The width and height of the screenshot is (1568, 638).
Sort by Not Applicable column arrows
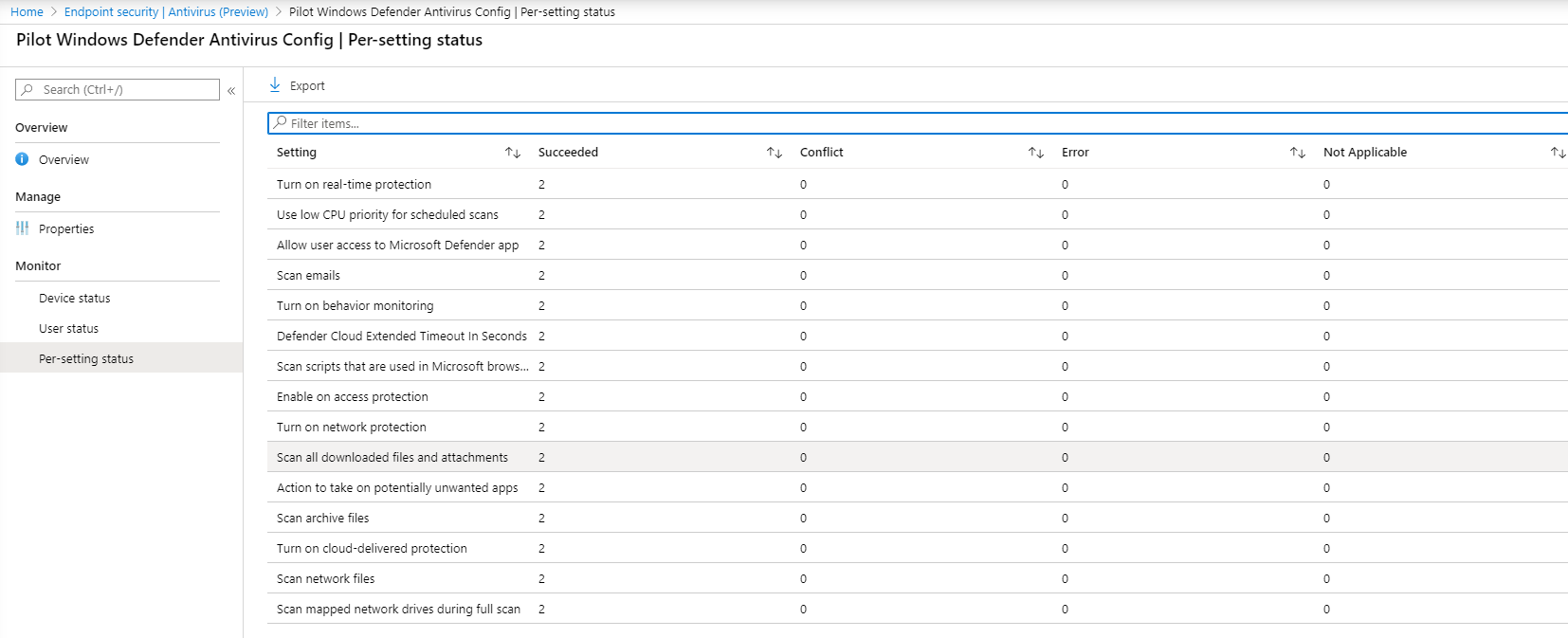[x=1558, y=153]
